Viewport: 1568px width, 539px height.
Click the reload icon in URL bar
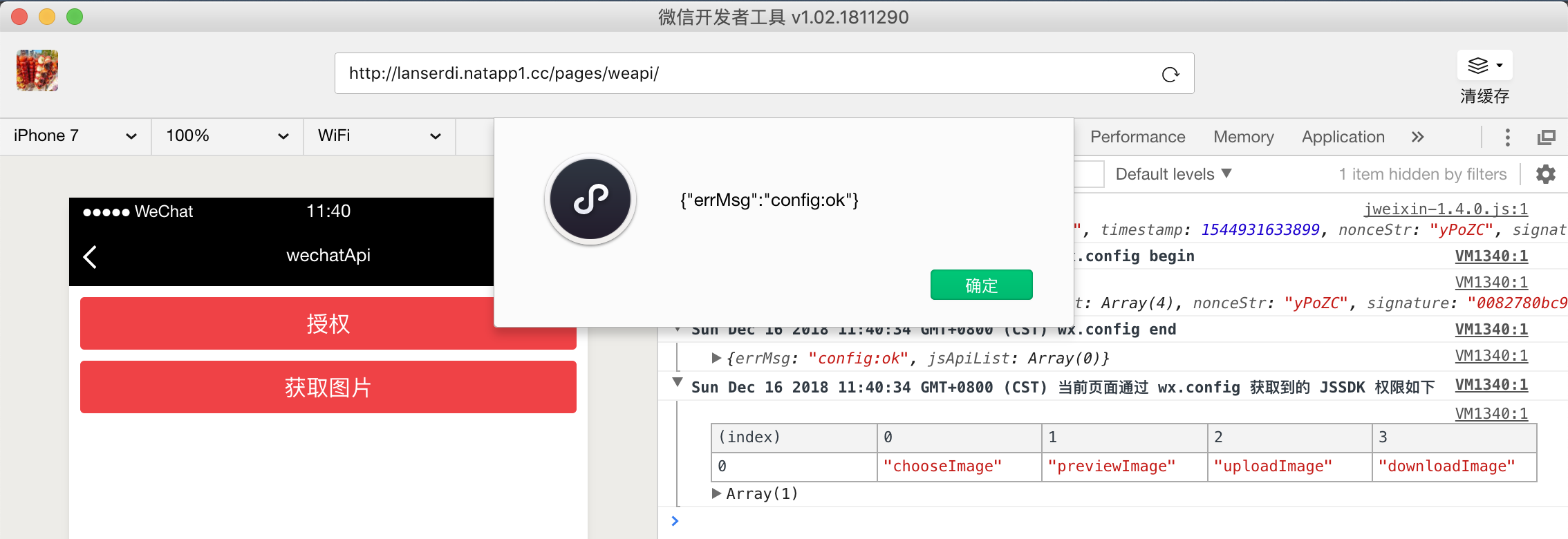(1170, 74)
